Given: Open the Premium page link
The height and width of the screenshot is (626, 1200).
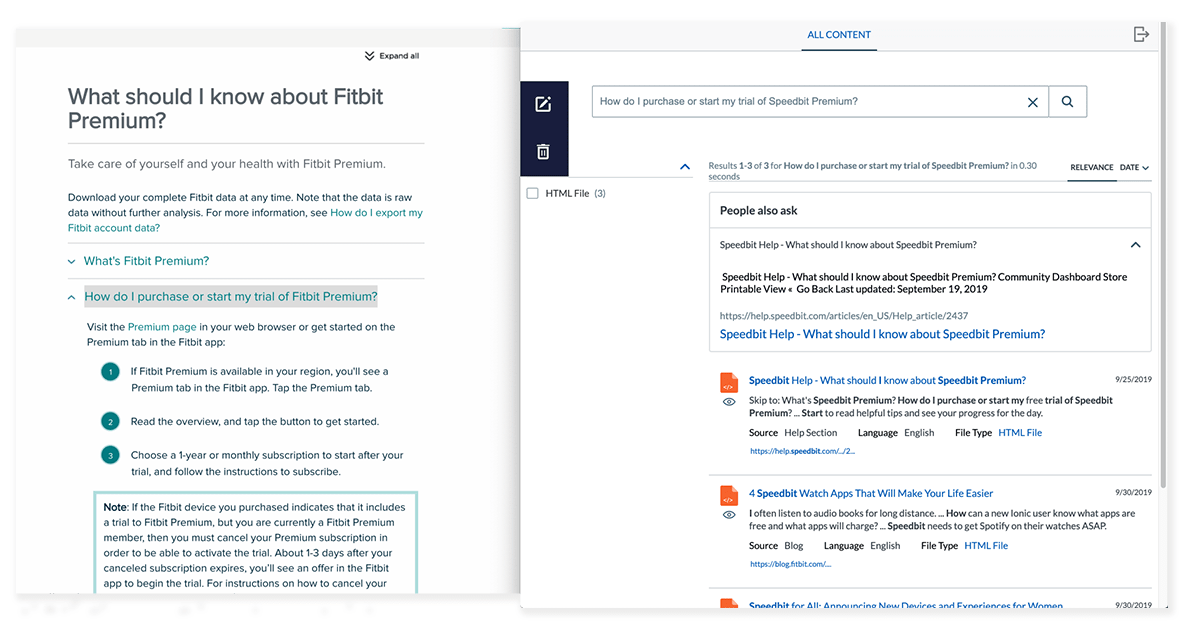Looking at the screenshot, I should (162, 326).
